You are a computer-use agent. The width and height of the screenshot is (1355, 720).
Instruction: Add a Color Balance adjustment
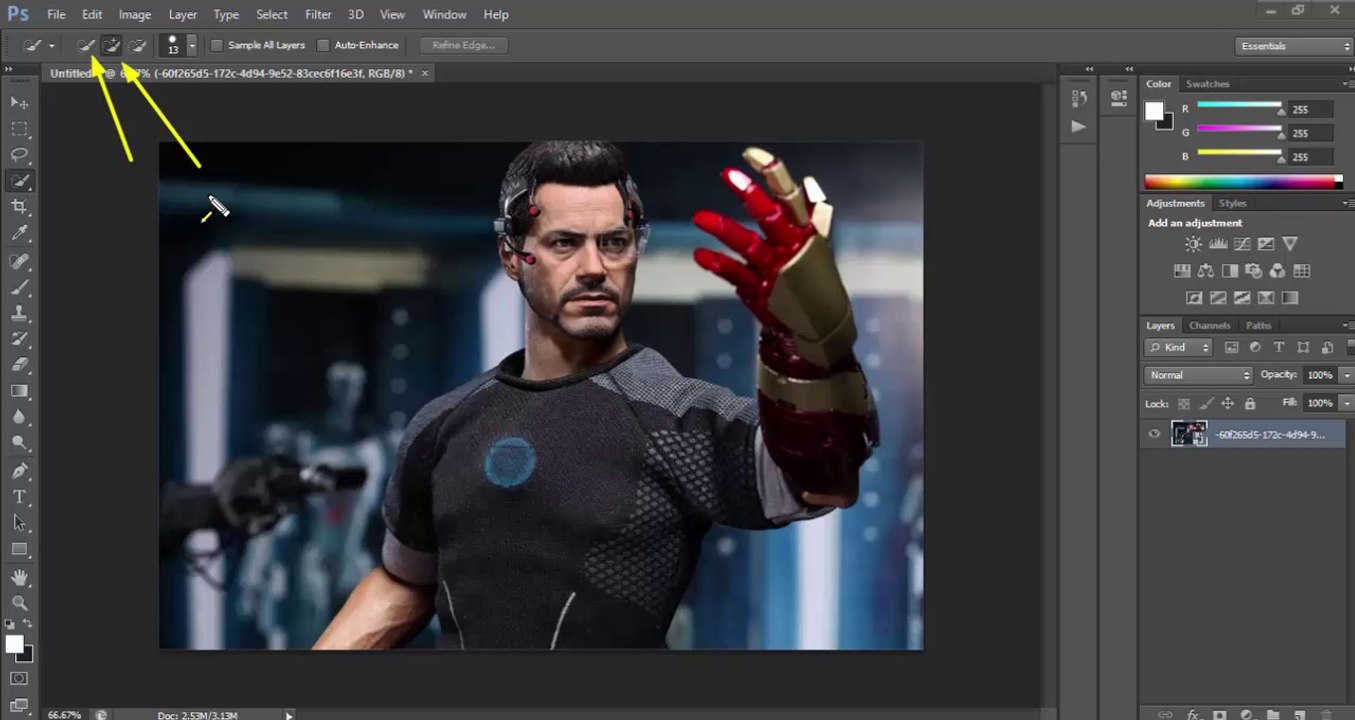pos(1205,271)
